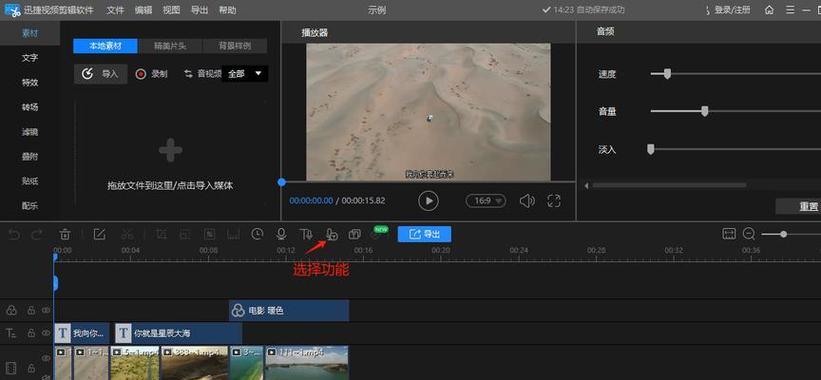Toggle visibility eye of filter track
Image resolution: width=821 pixels, height=380 pixels.
point(46,310)
